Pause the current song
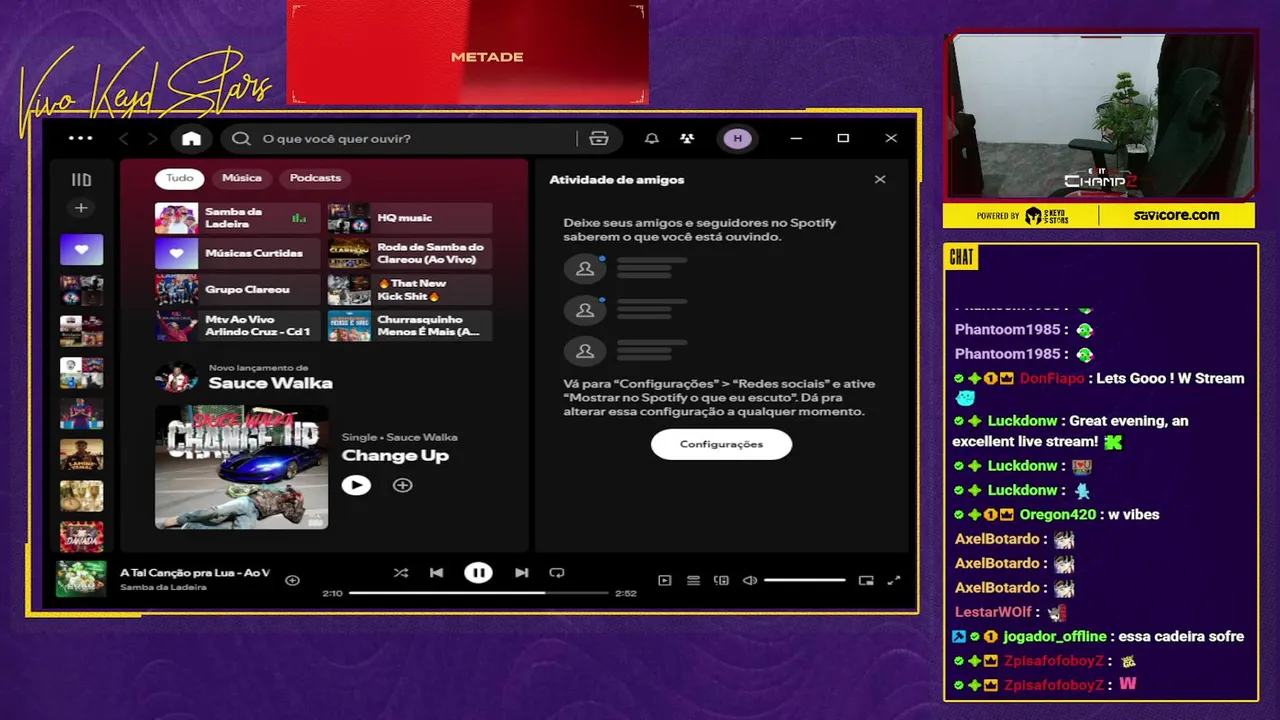 (x=478, y=573)
